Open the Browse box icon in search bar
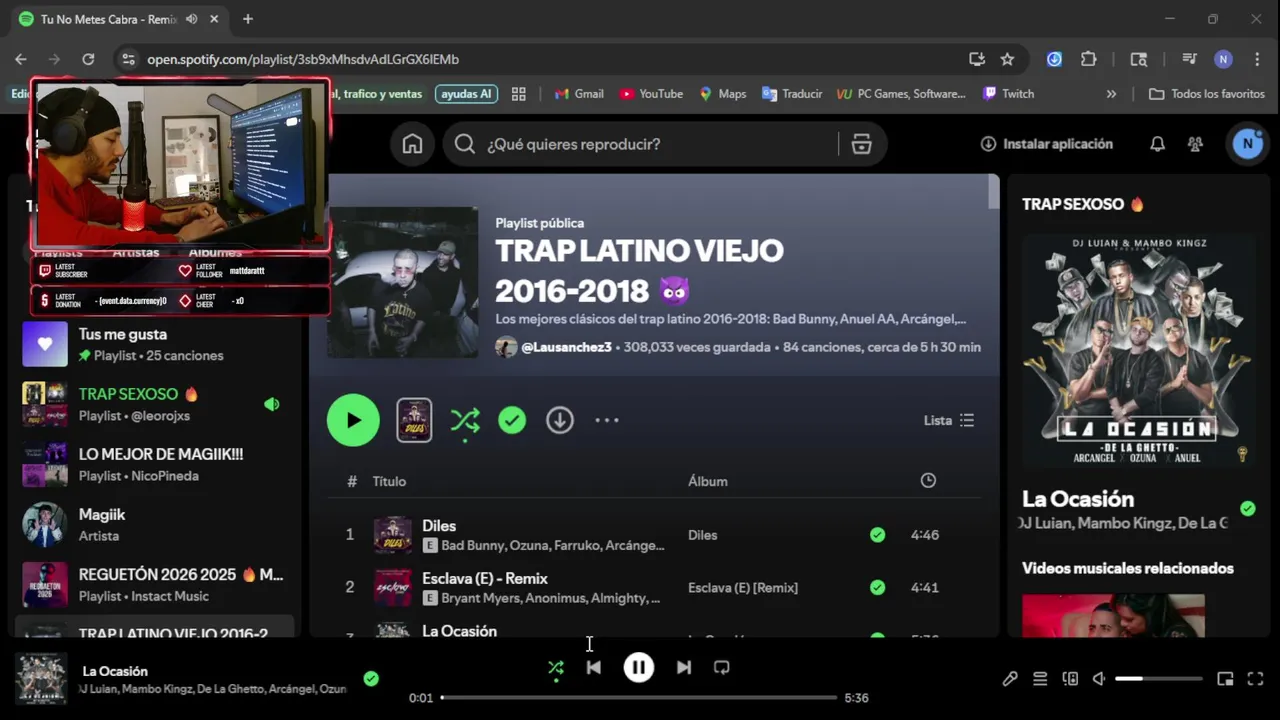This screenshot has height=720, width=1280. [x=861, y=144]
